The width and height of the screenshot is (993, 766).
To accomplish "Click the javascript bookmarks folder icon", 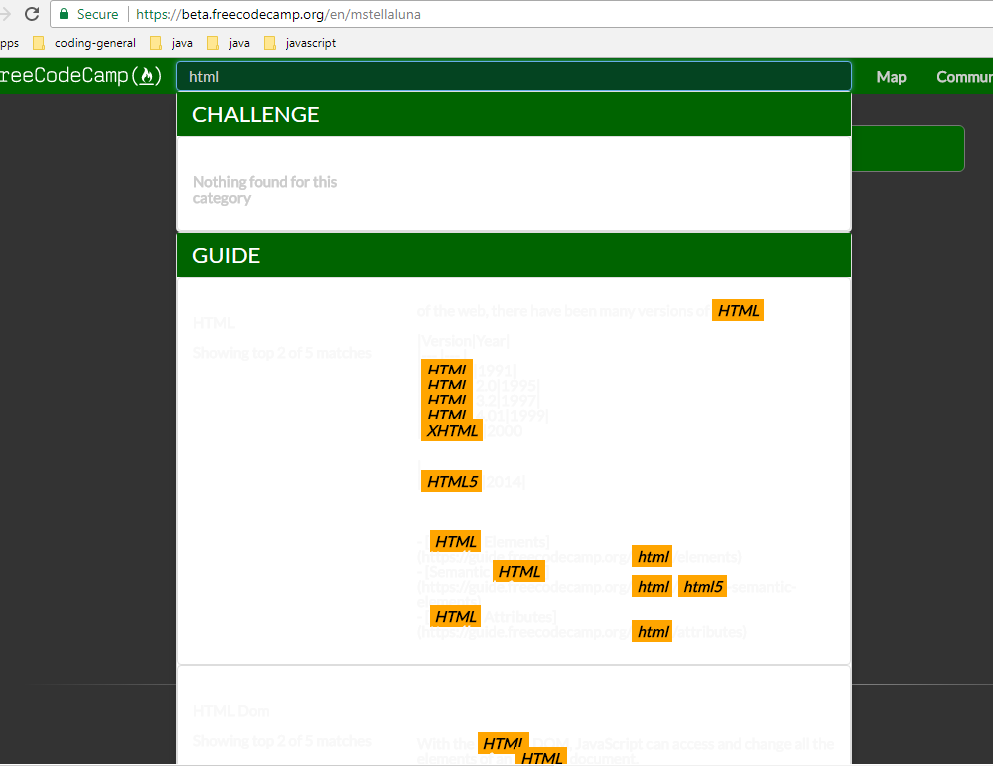I will [270, 43].
